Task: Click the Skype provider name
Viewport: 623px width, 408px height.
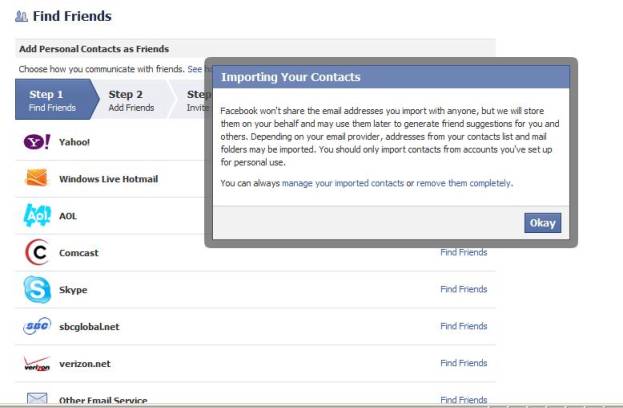Action: [73, 290]
